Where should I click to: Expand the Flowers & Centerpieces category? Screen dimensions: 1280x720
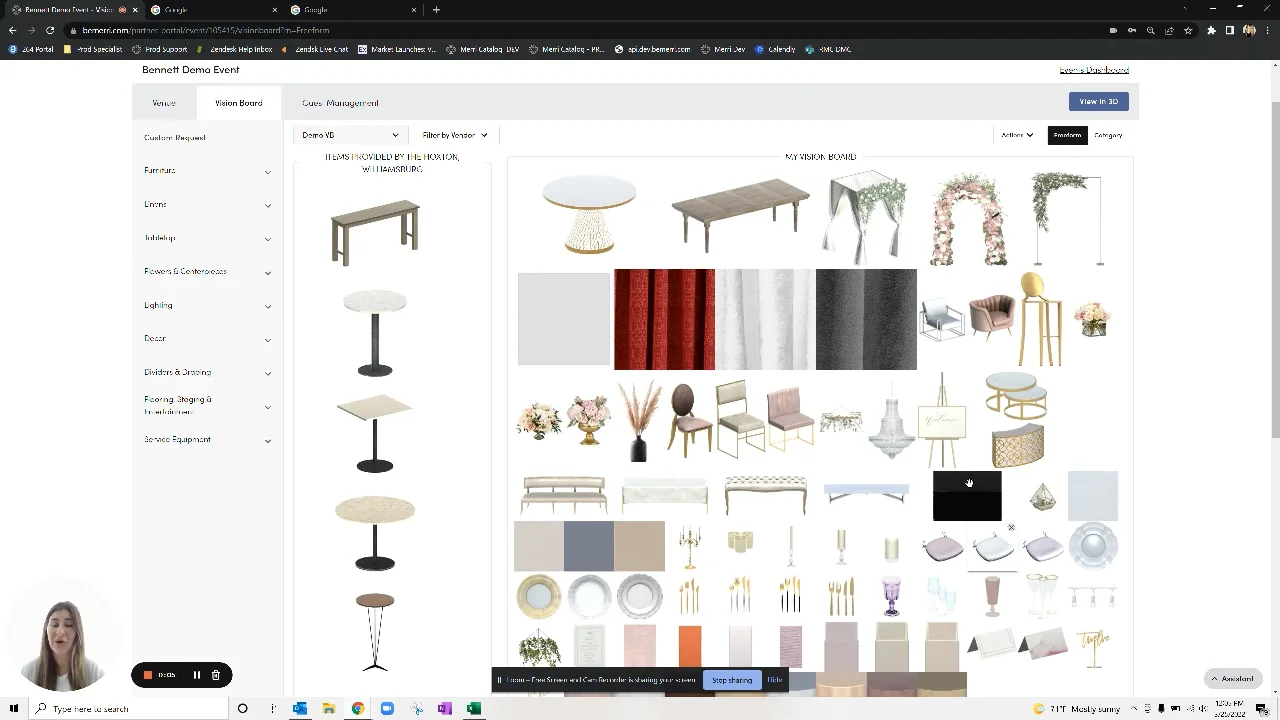click(x=207, y=272)
